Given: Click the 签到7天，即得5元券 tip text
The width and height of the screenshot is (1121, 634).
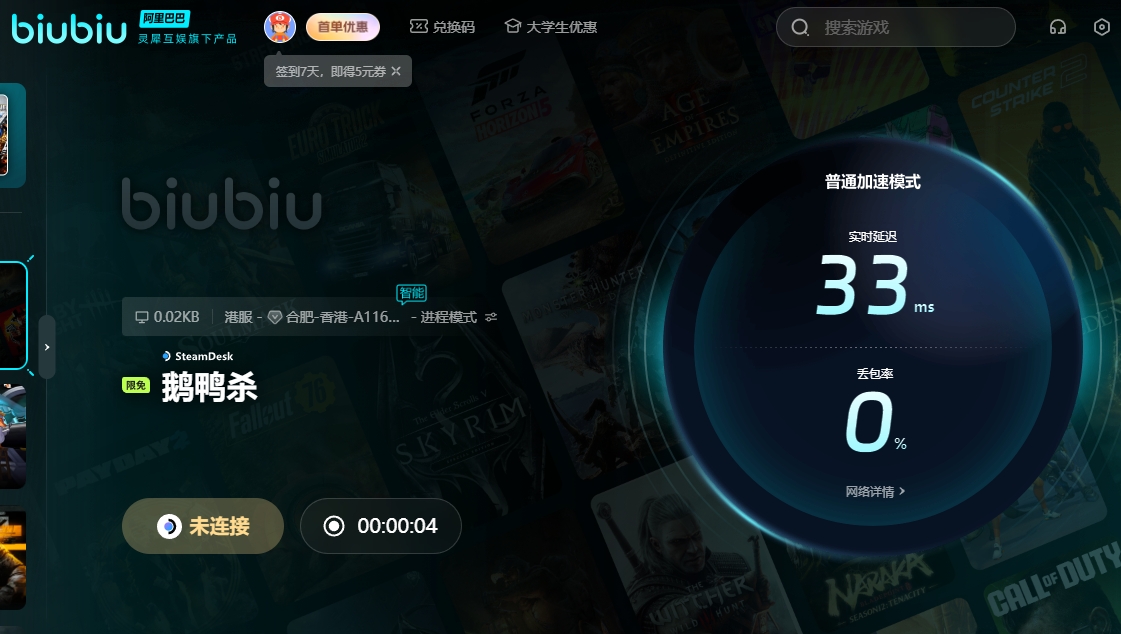Looking at the screenshot, I should [x=330, y=71].
